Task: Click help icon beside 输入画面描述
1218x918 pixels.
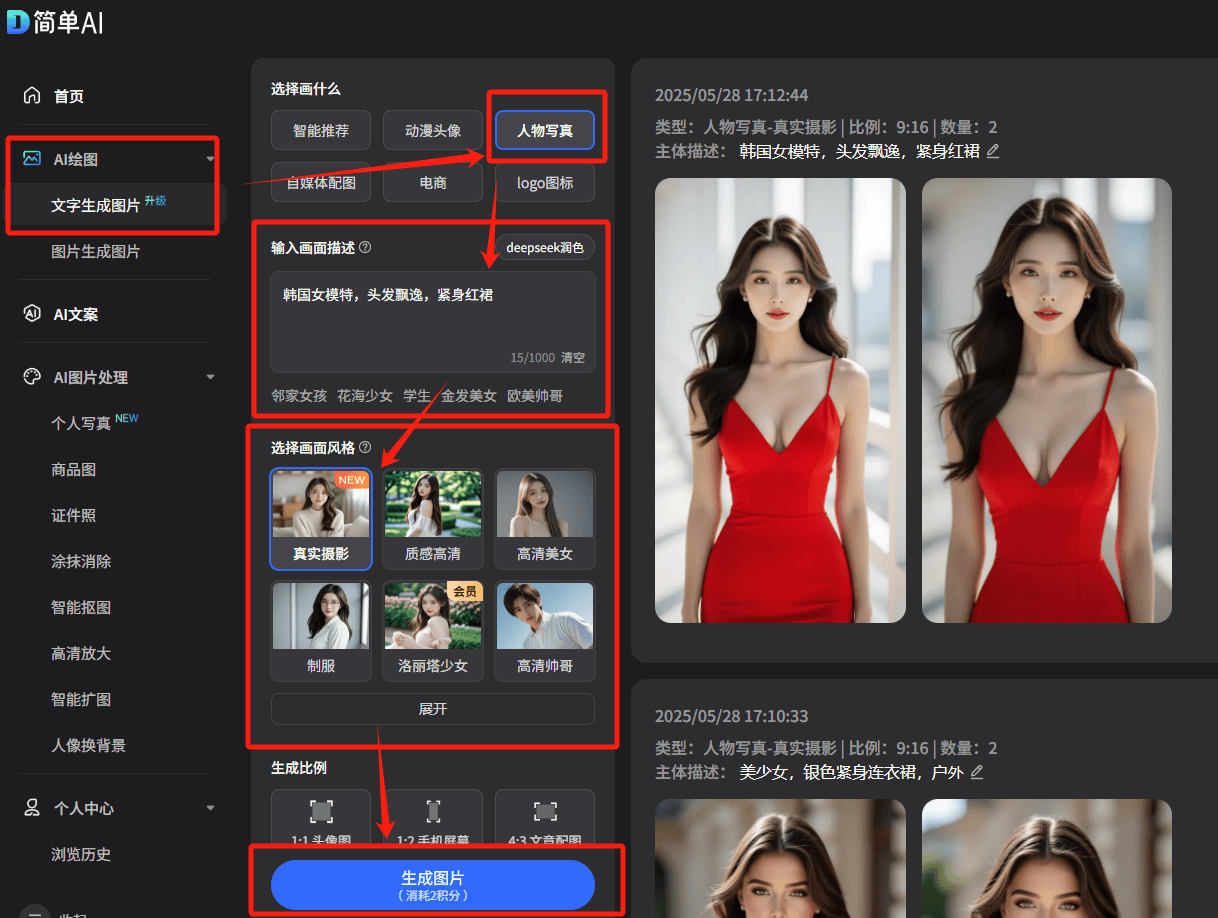Action: (x=365, y=247)
